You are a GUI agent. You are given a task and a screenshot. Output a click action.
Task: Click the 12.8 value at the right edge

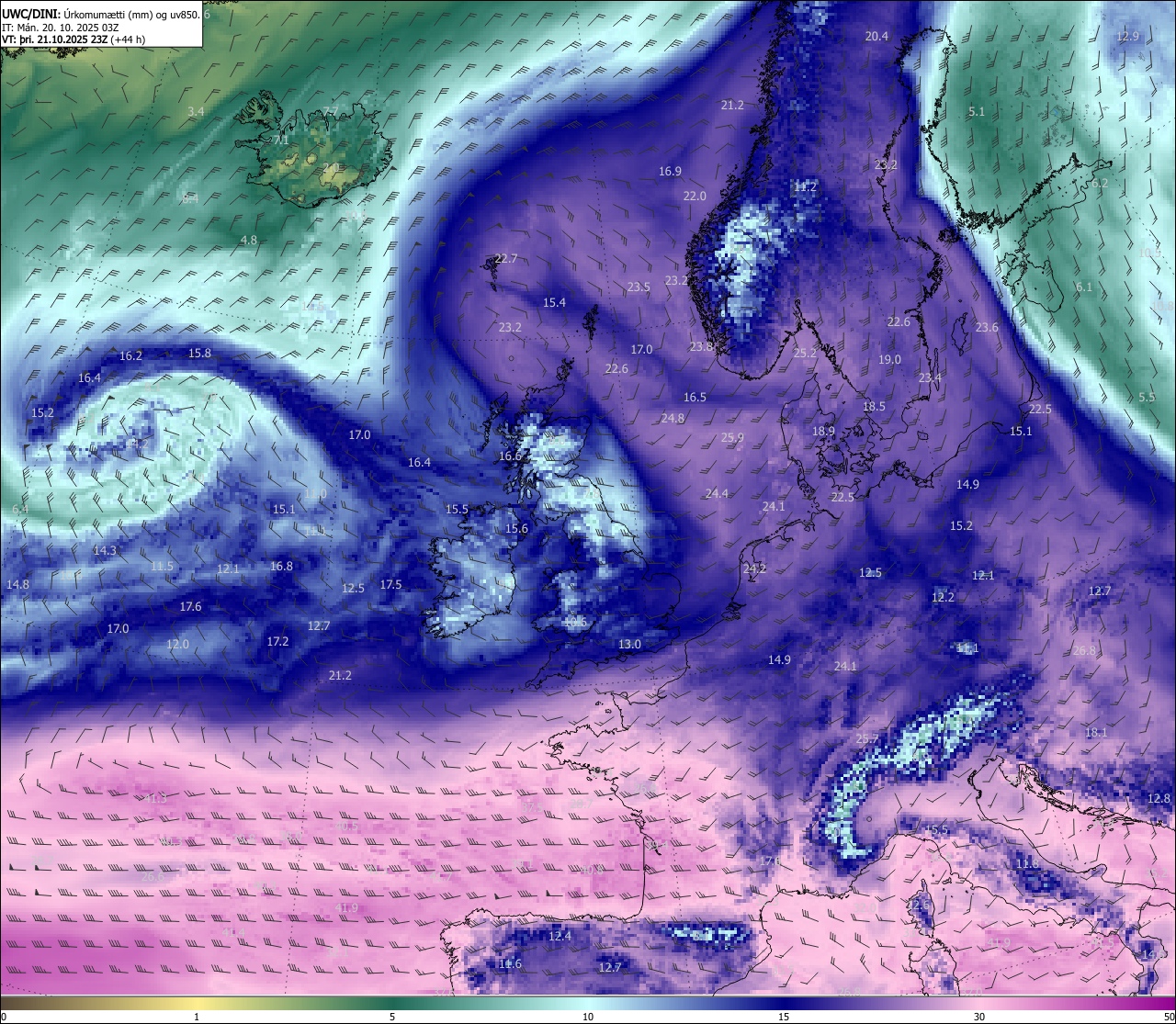(x=1159, y=798)
